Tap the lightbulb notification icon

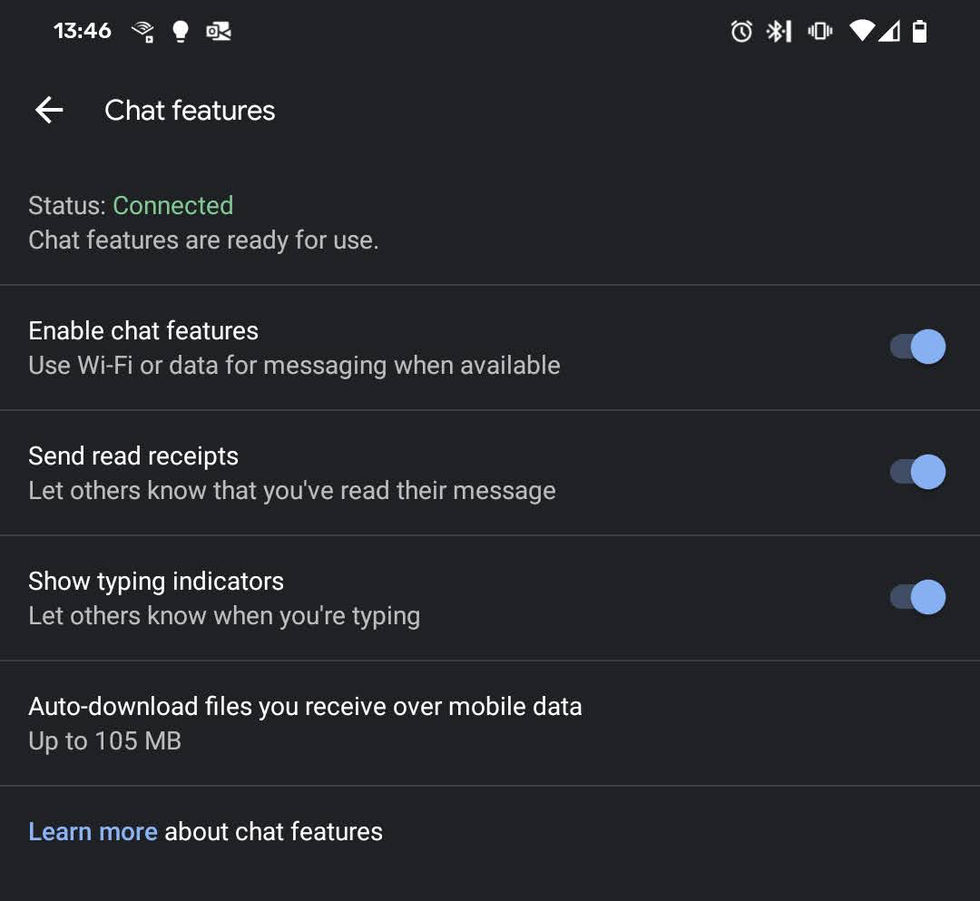180,31
